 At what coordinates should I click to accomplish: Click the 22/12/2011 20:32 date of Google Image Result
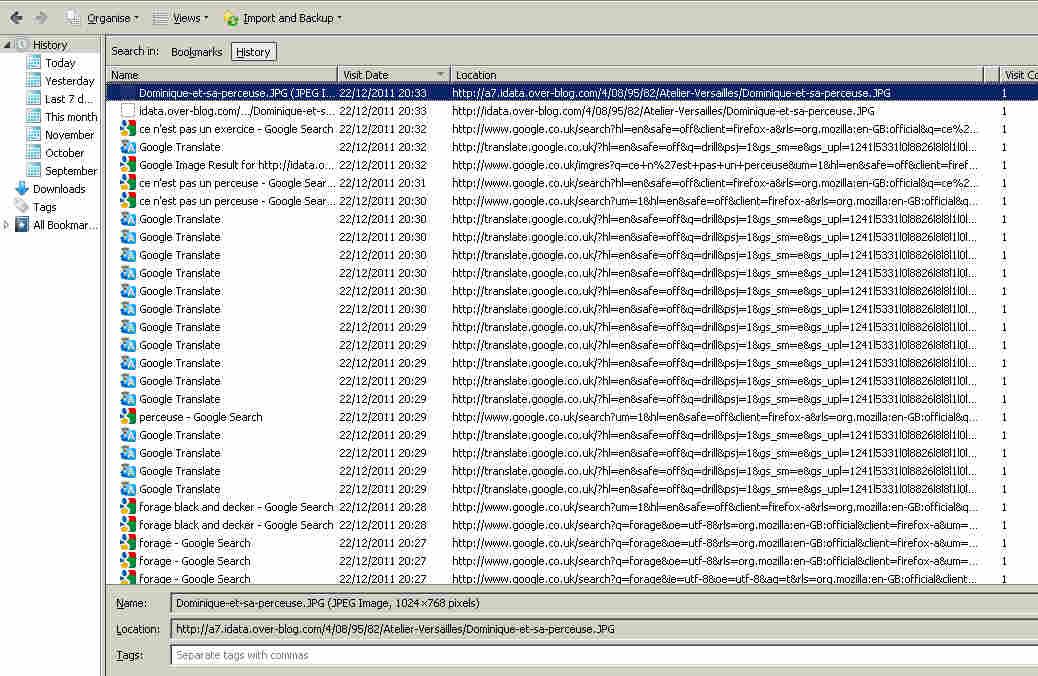(x=383, y=165)
